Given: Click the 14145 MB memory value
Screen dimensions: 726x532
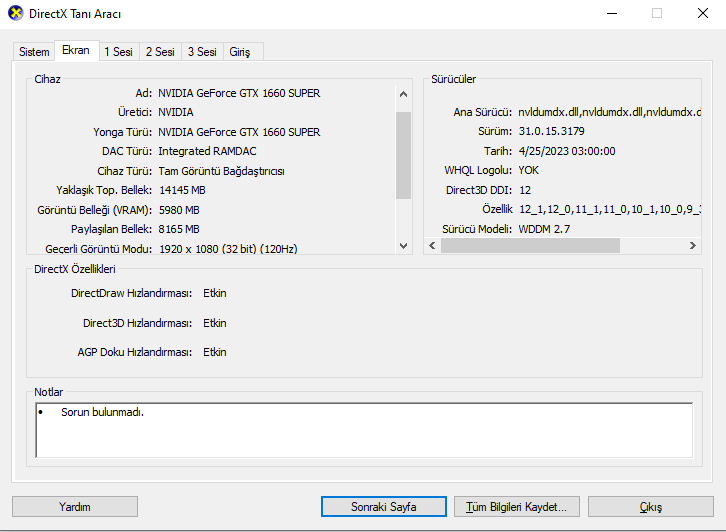Looking at the screenshot, I should tap(182, 190).
